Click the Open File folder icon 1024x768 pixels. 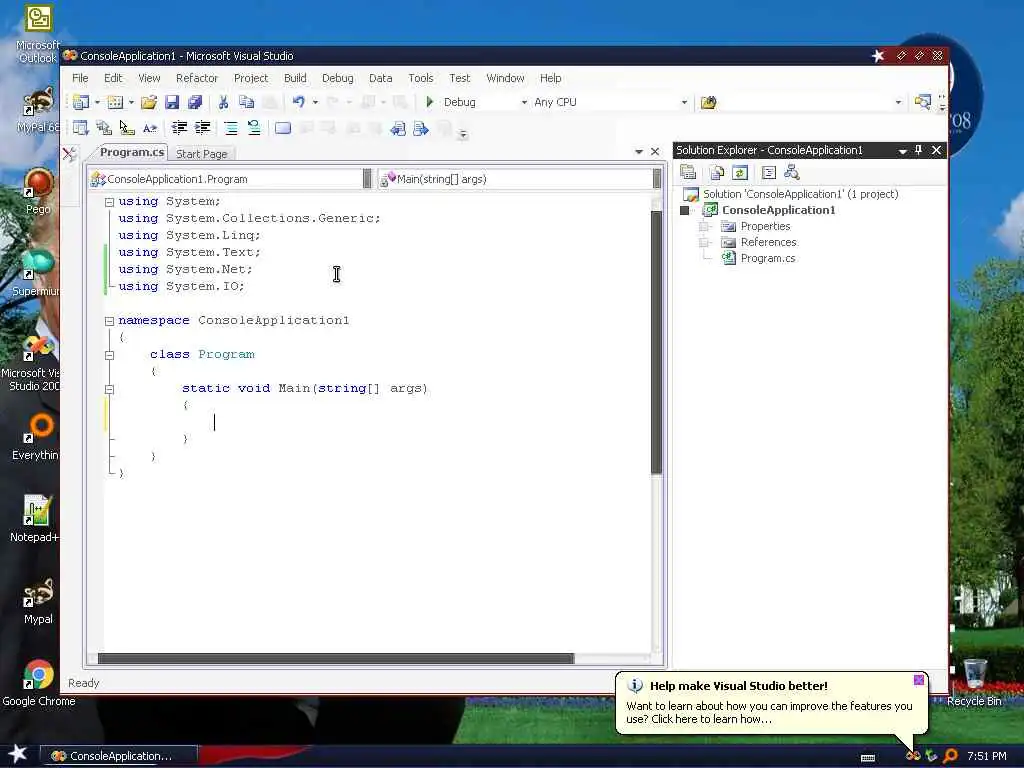149,102
